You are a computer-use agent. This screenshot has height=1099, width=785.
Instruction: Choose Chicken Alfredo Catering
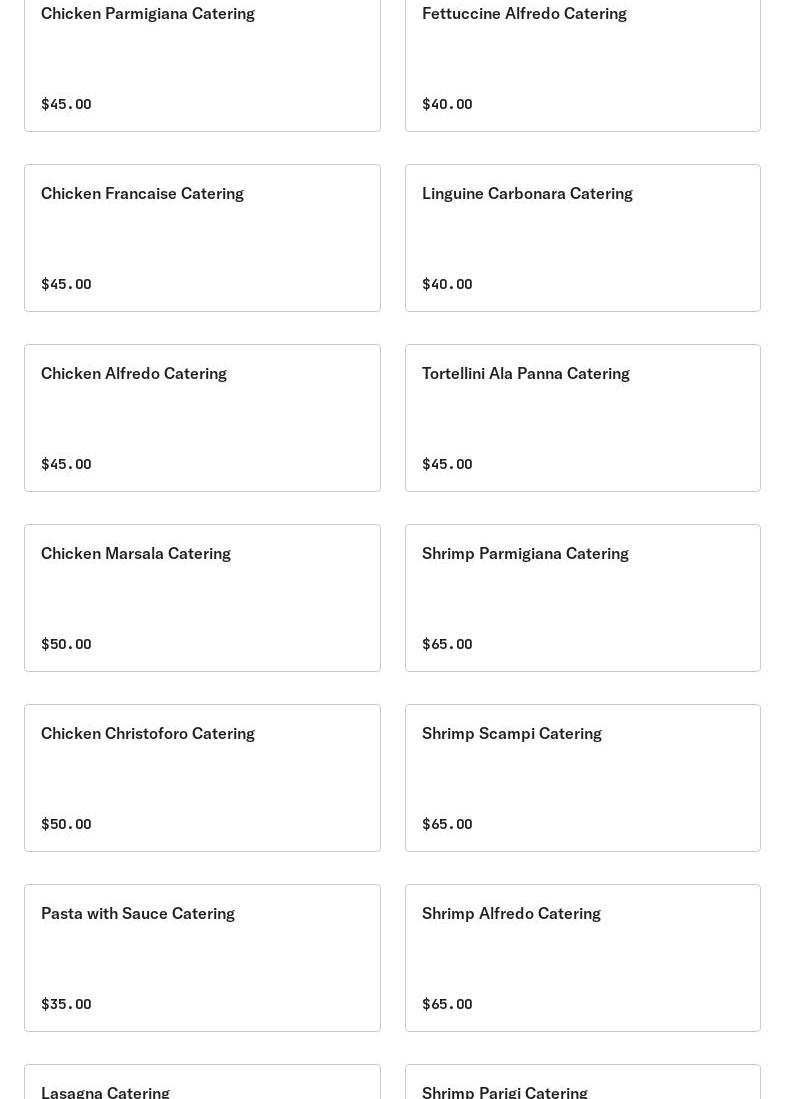point(202,417)
